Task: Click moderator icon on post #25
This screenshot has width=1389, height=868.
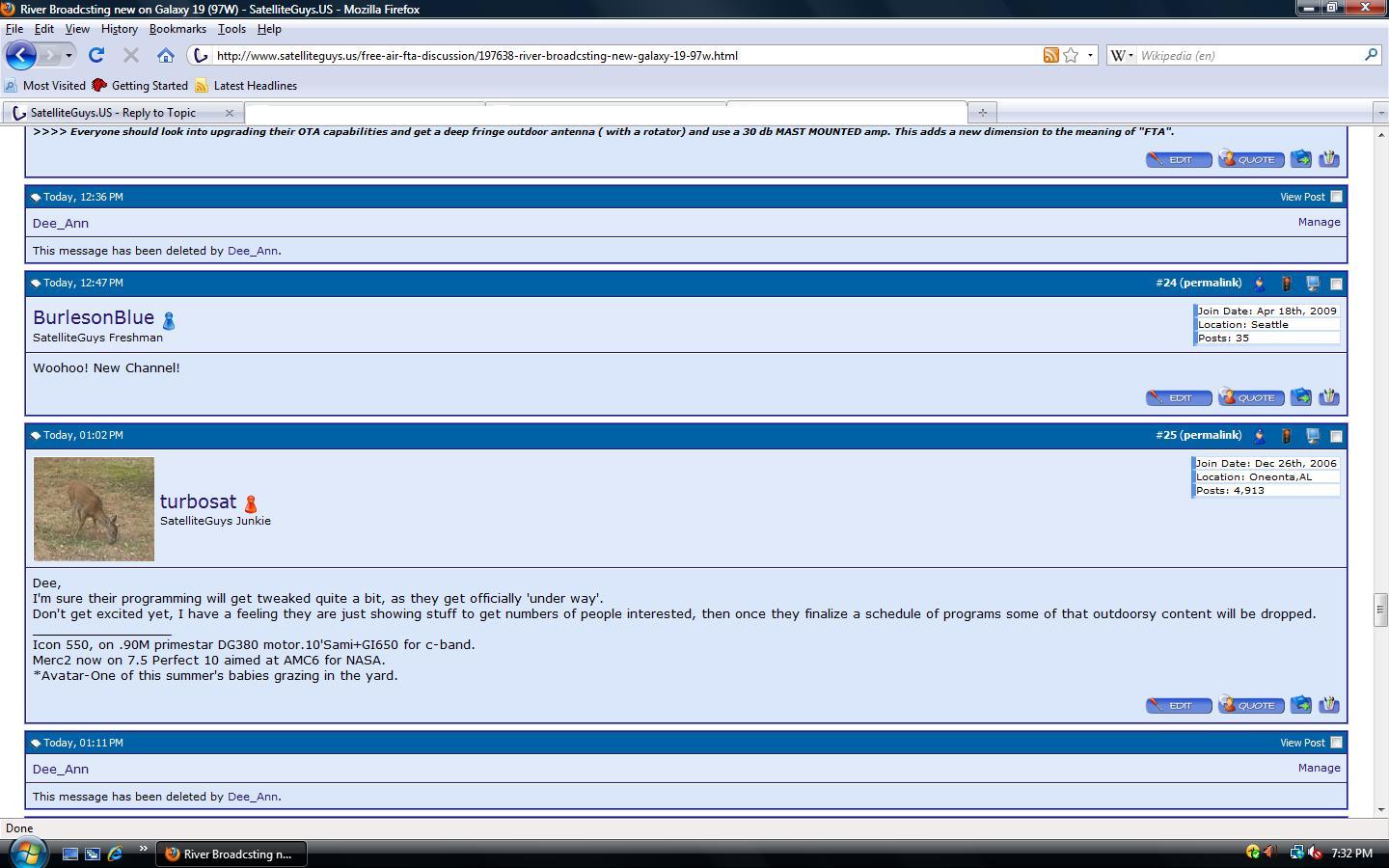Action: pos(1259,436)
